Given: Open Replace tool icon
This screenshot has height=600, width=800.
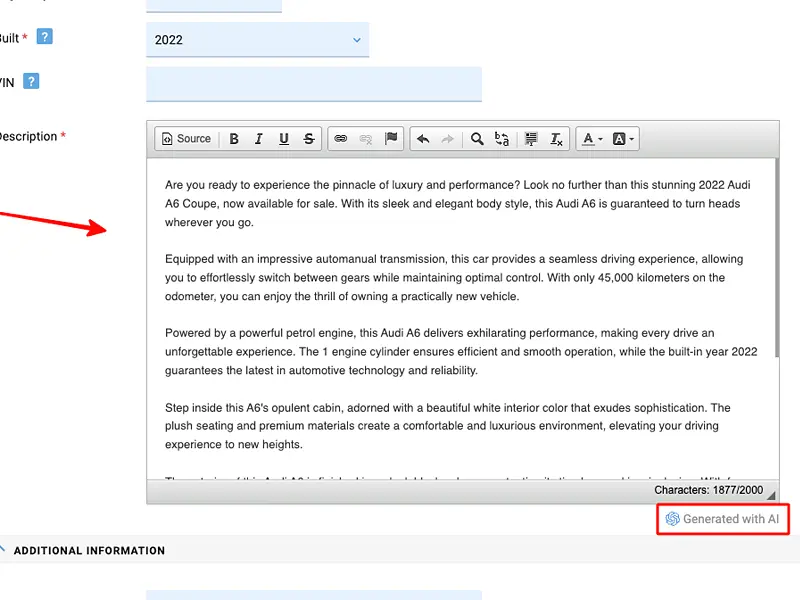Looking at the screenshot, I should tap(502, 139).
